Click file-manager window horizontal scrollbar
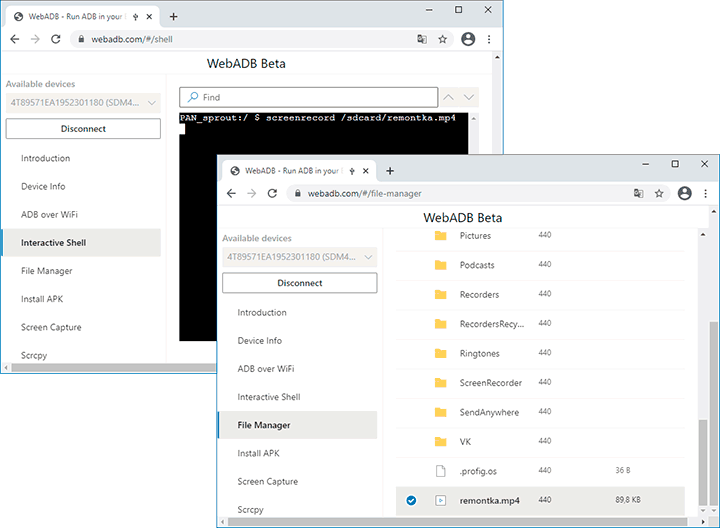The image size is (720, 528). coord(457,522)
